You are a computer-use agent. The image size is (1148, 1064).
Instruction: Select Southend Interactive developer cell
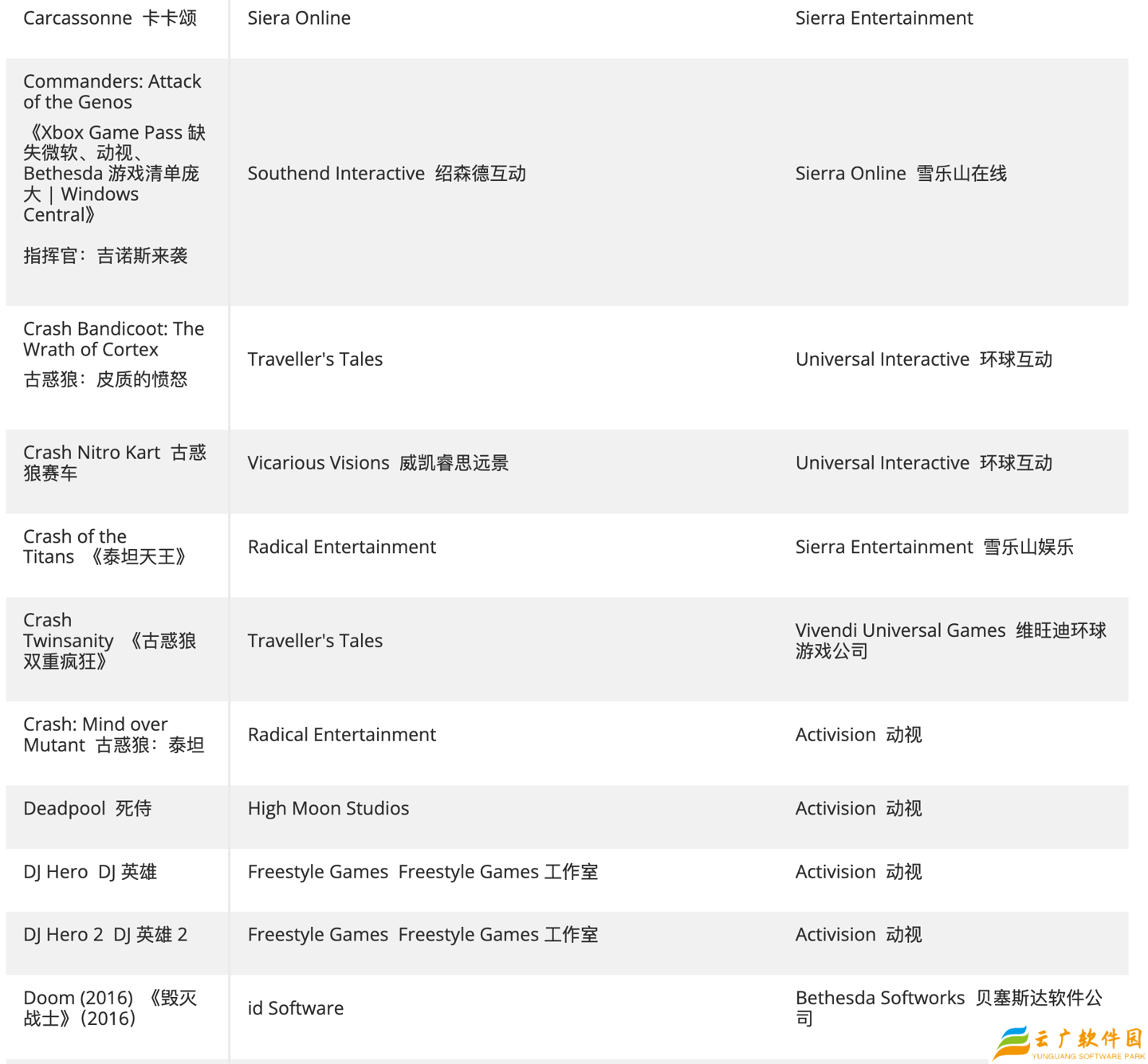[x=387, y=174]
